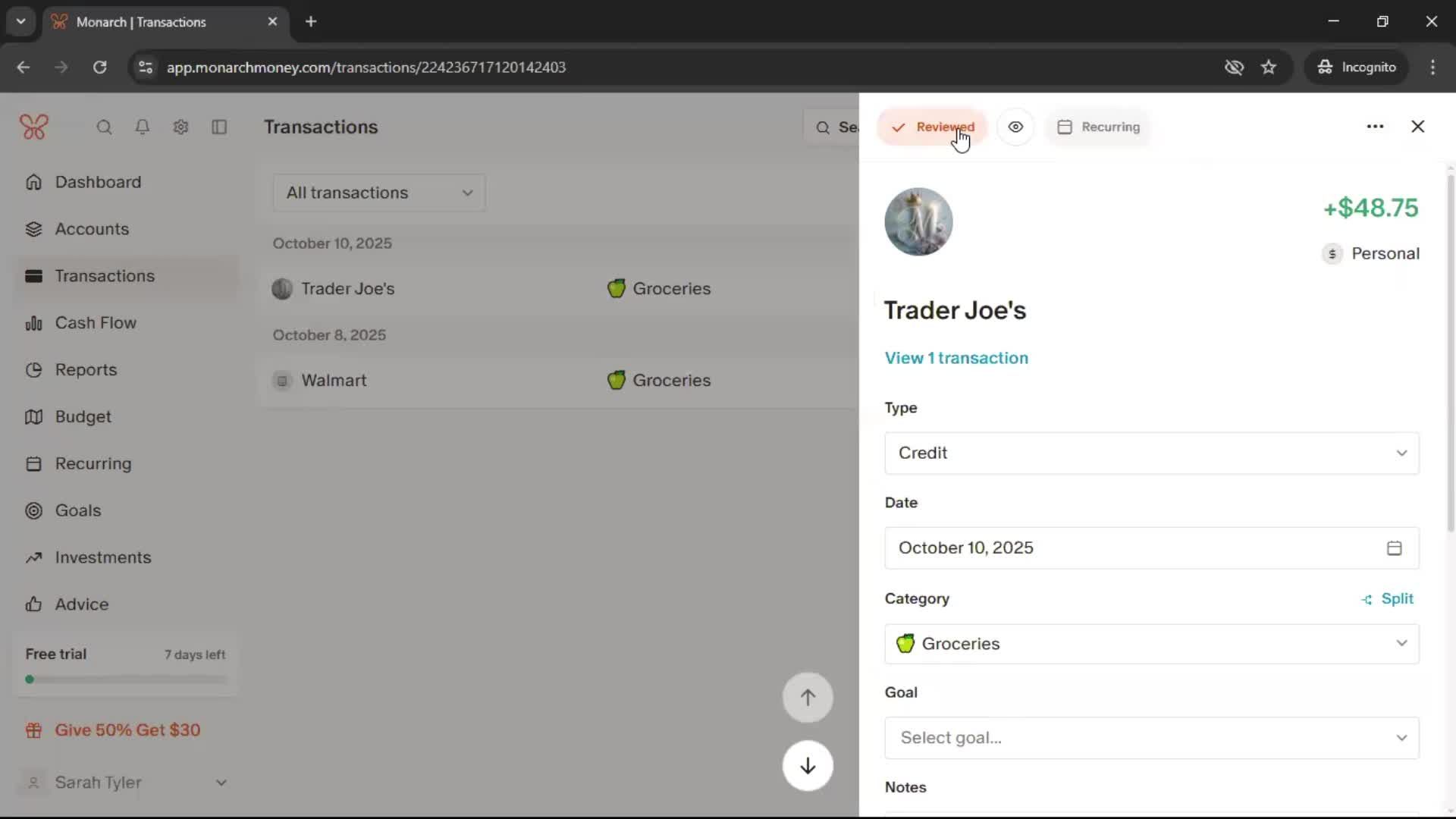The width and height of the screenshot is (1456, 819).
Task: Click the View 1 transaction link
Action: coord(956,358)
